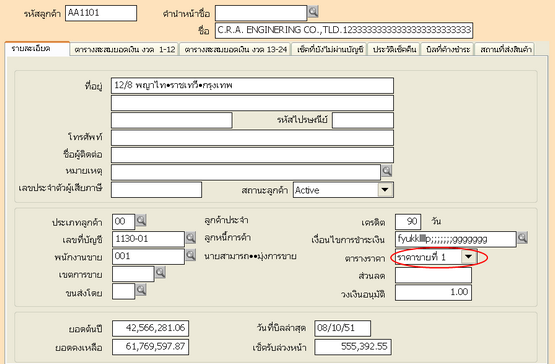Image resolution: width=555 pixels, height=364 pixels.
Task: Select ราคาขายที่ 1 combo box text
Action: coord(421,257)
